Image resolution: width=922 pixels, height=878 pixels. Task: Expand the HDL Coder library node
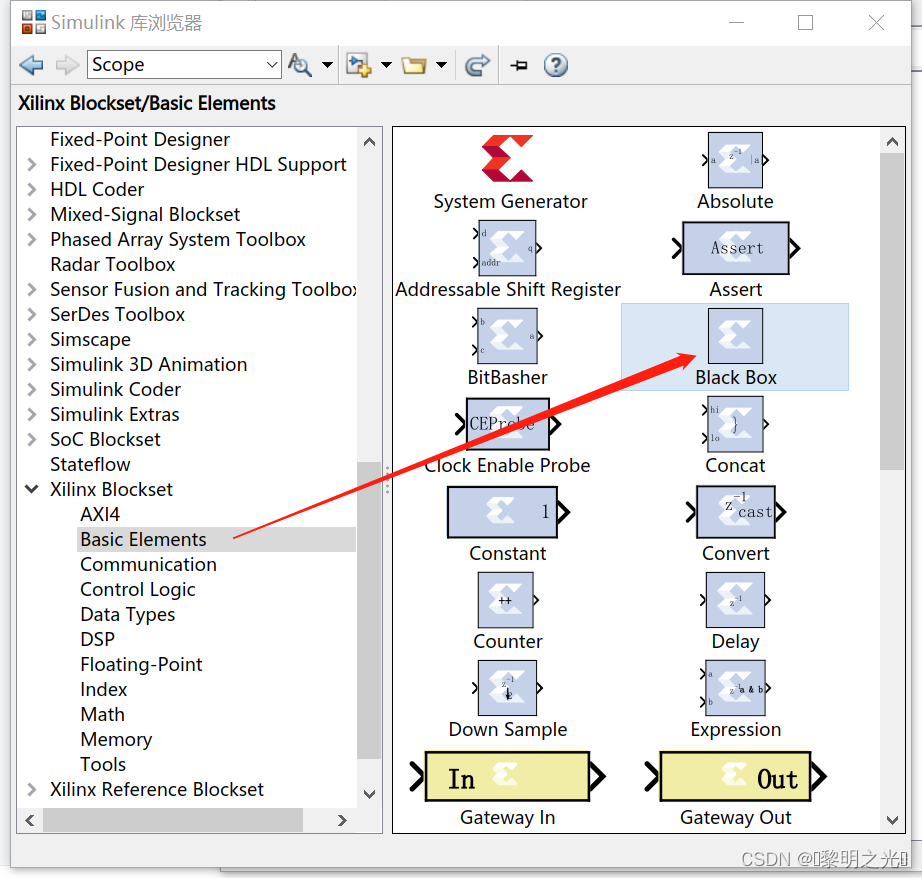click(32, 189)
